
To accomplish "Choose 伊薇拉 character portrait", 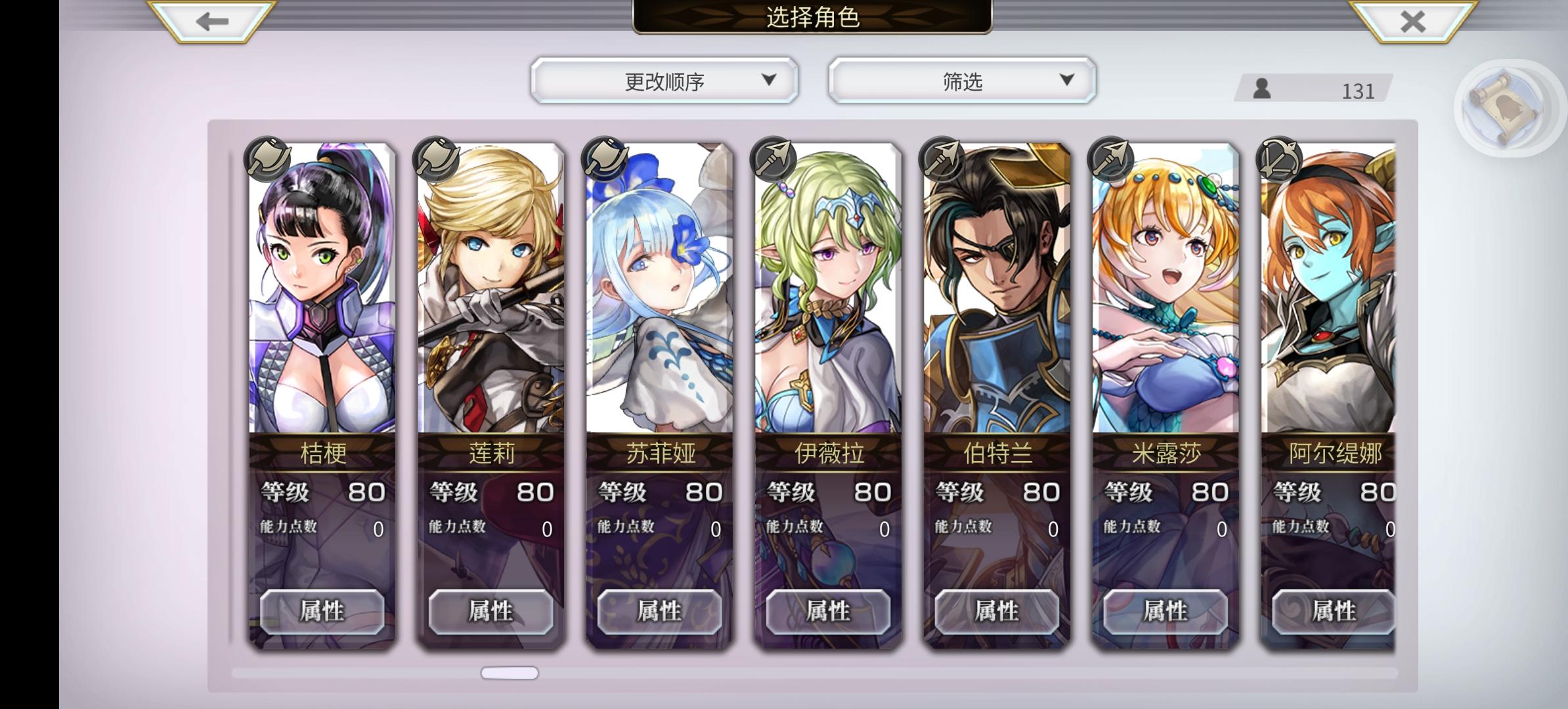I will 828,289.
